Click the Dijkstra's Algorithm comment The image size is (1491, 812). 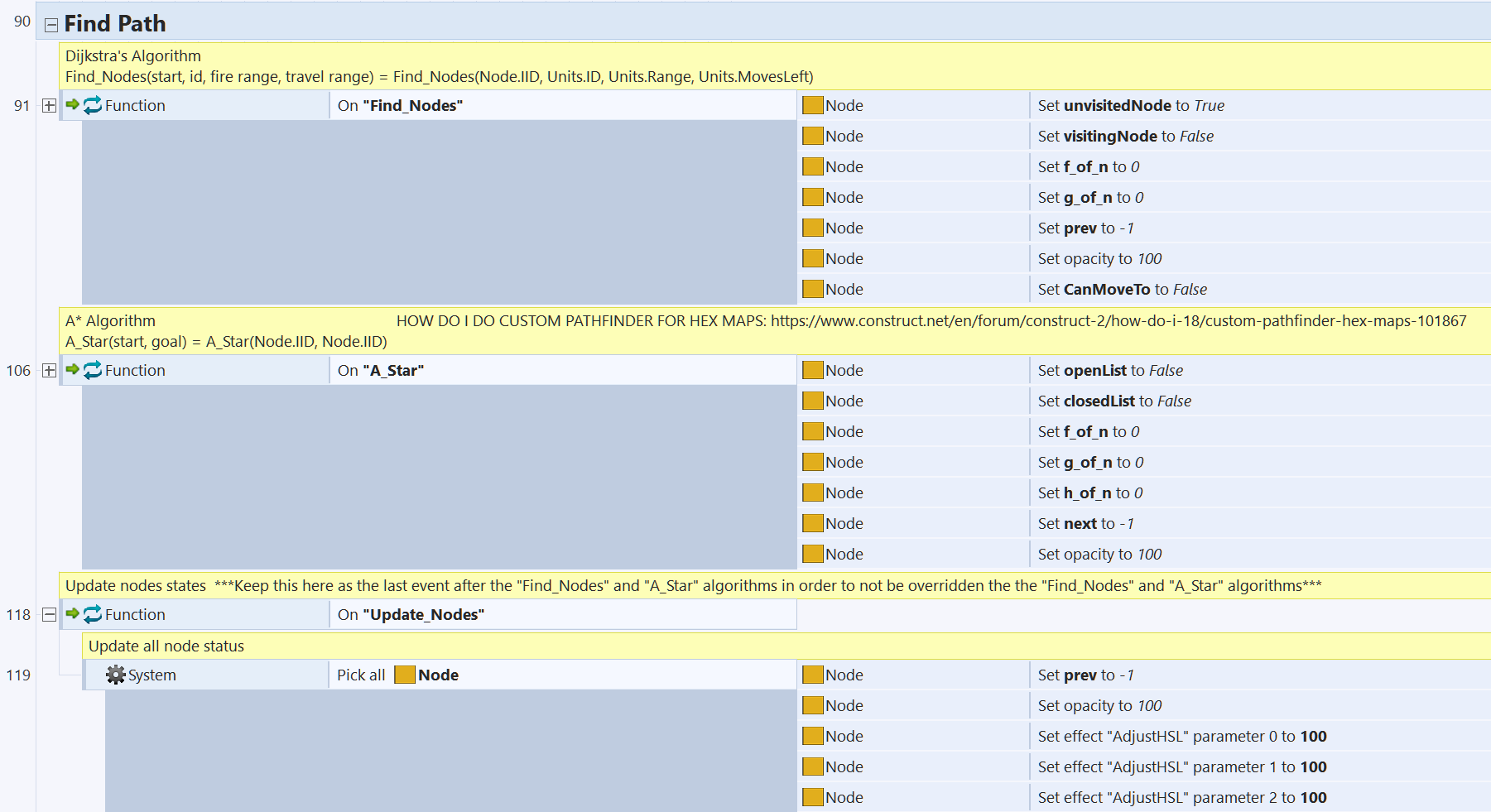439,66
